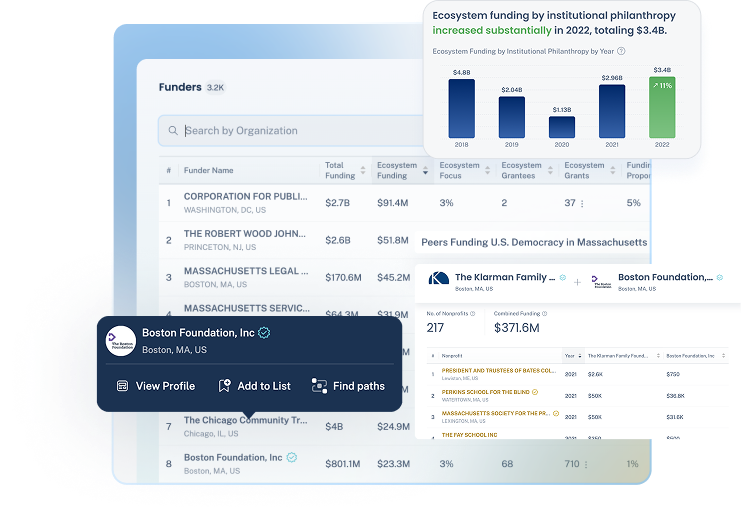Open Corporation for Public funder row
Image resolution: width=741 pixels, height=529 pixels.
pyautogui.click(x=244, y=197)
